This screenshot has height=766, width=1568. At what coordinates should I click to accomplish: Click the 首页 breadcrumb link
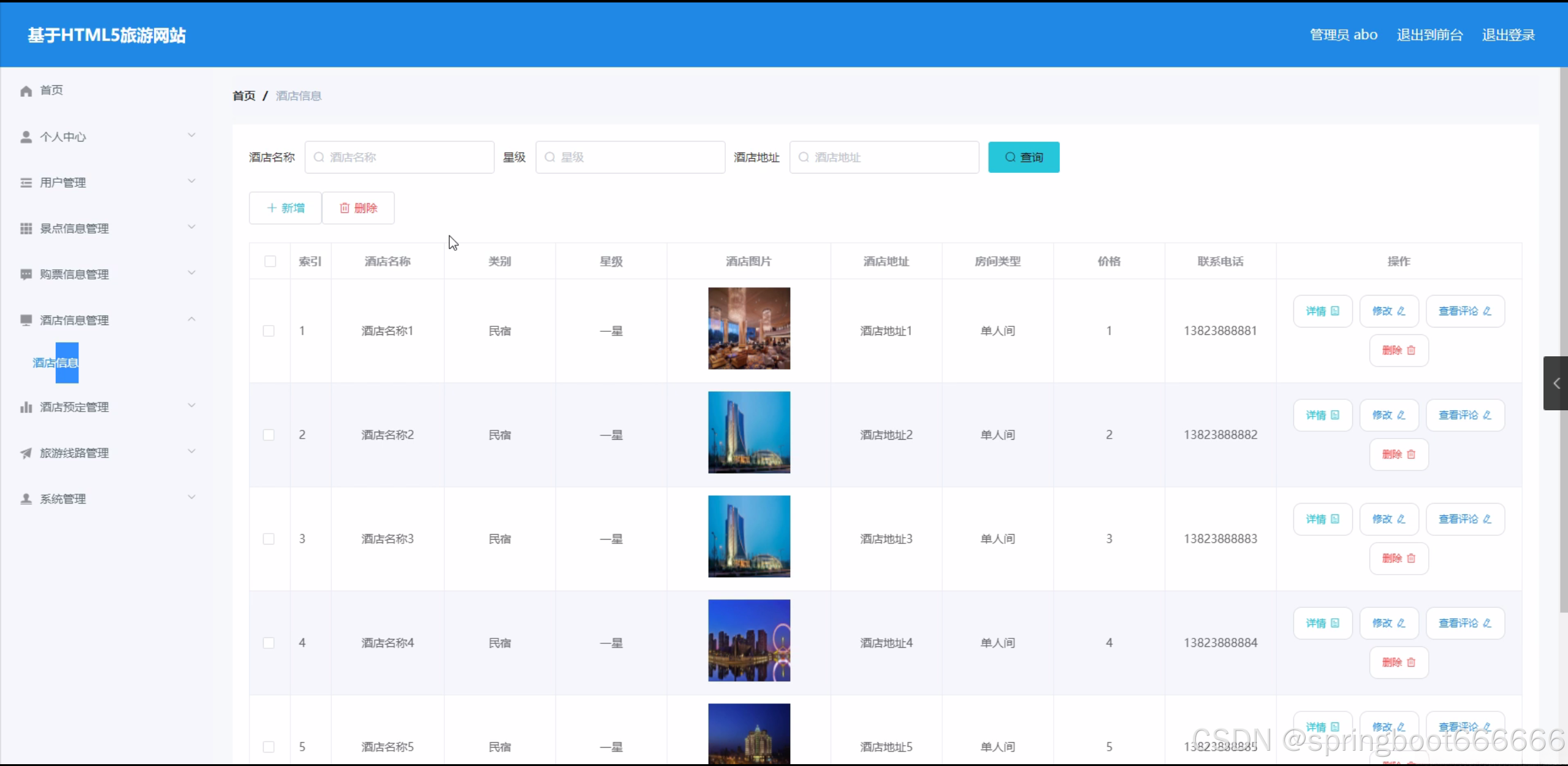[x=244, y=96]
